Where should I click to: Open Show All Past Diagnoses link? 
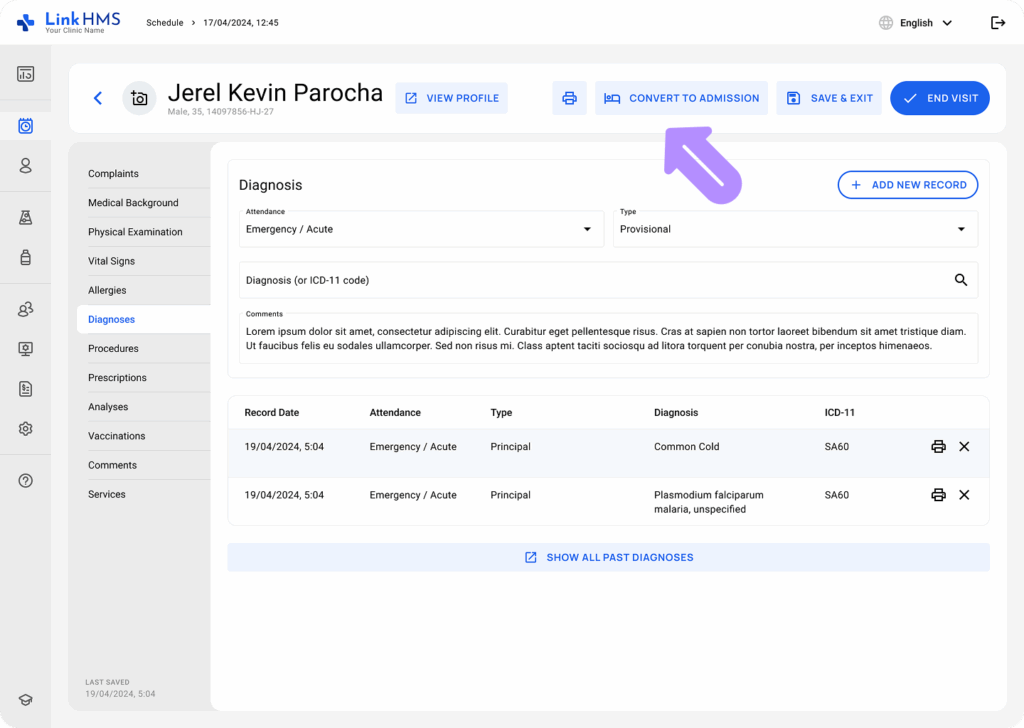608,557
